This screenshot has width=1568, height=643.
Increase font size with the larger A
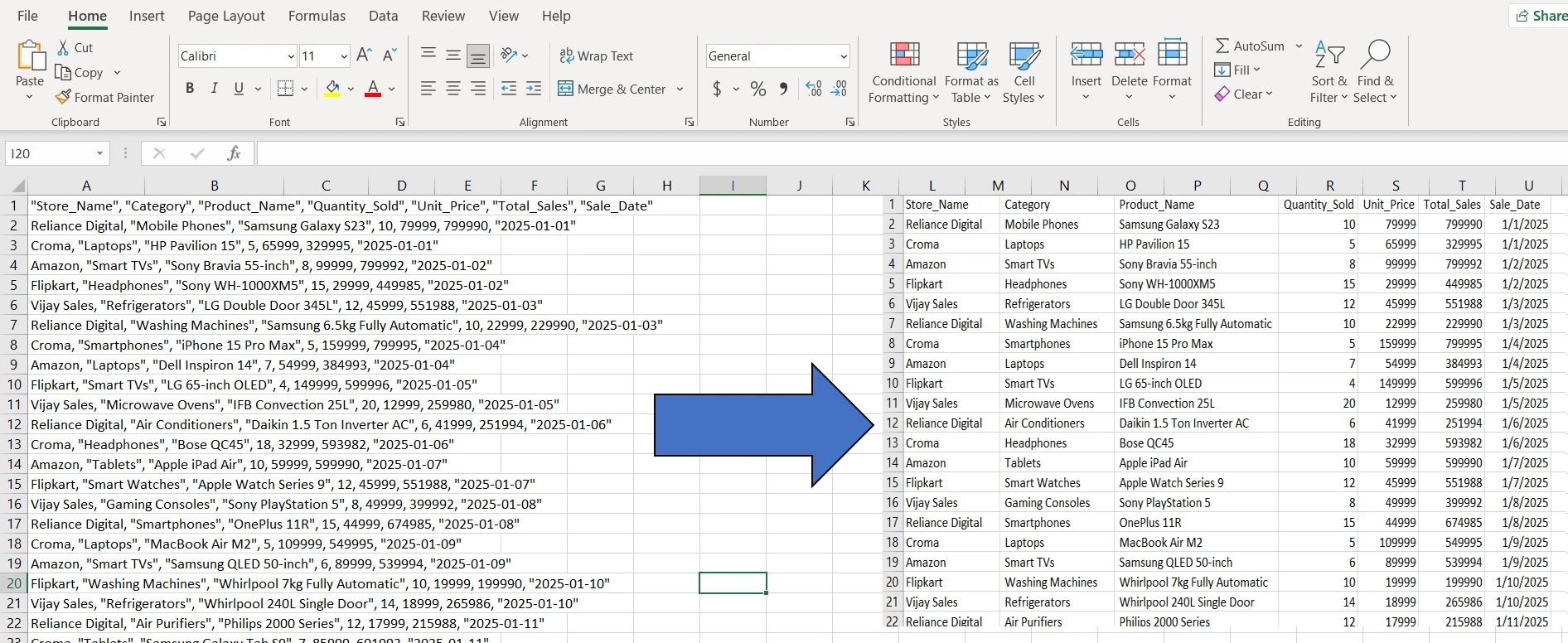(364, 56)
